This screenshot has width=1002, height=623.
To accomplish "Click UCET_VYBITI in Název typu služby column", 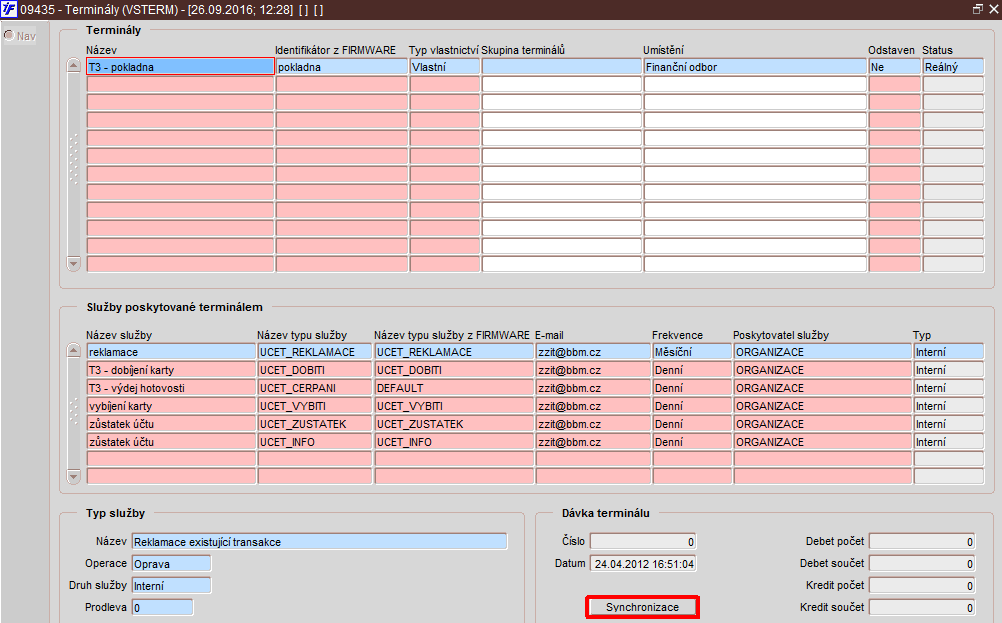I will (314, 405).
